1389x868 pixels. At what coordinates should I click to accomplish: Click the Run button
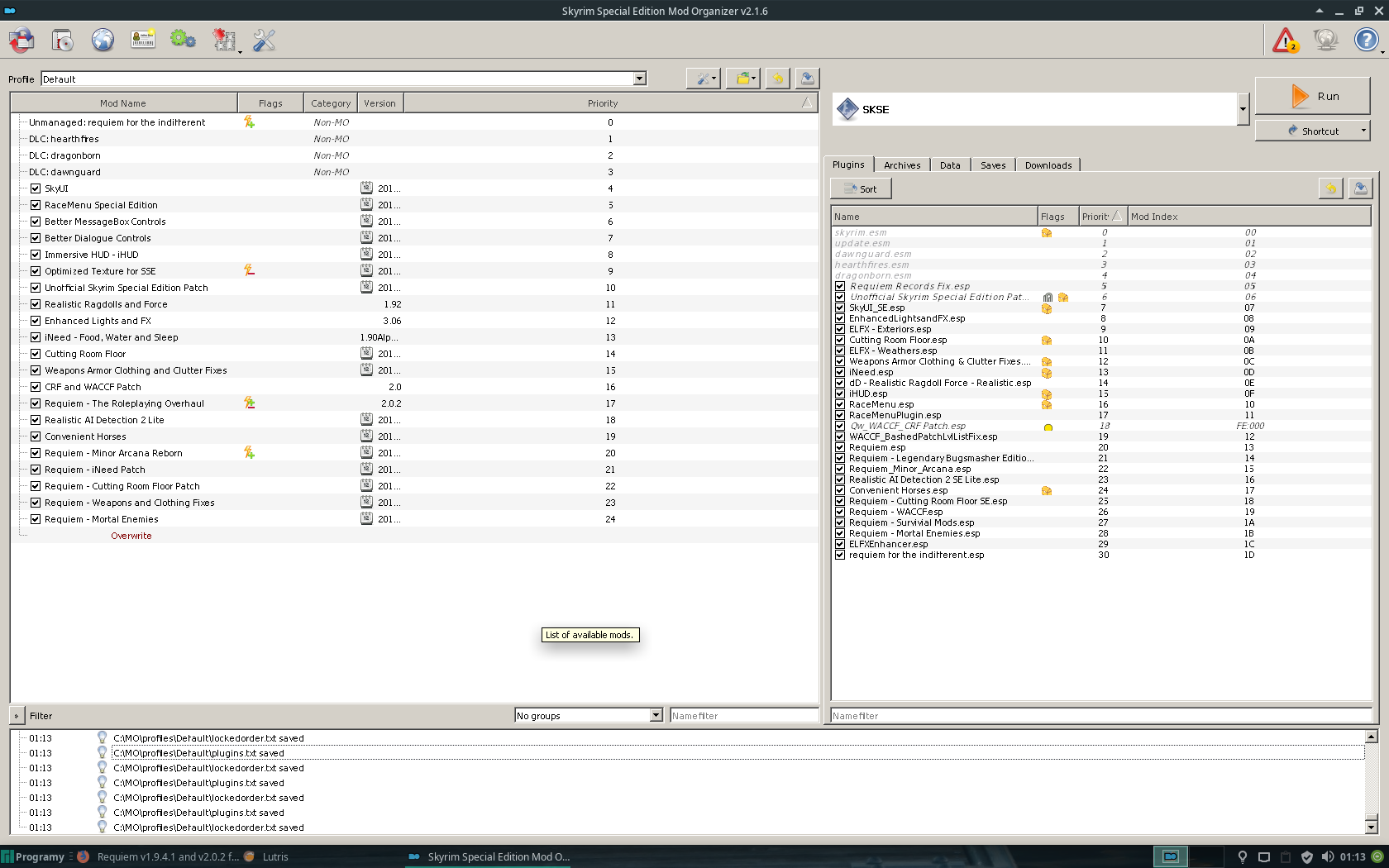click(1313, 96)
